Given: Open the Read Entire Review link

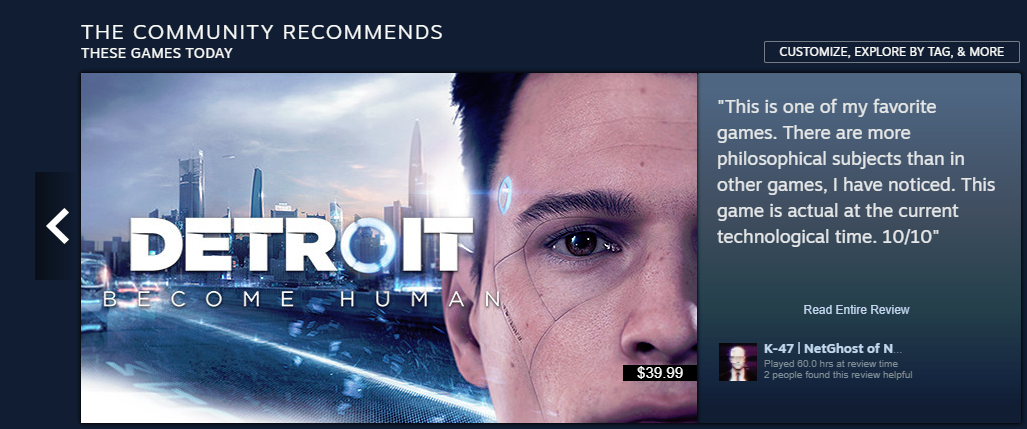Looking at the screenshot, I should pyautogui.click(x=856, y=309).
